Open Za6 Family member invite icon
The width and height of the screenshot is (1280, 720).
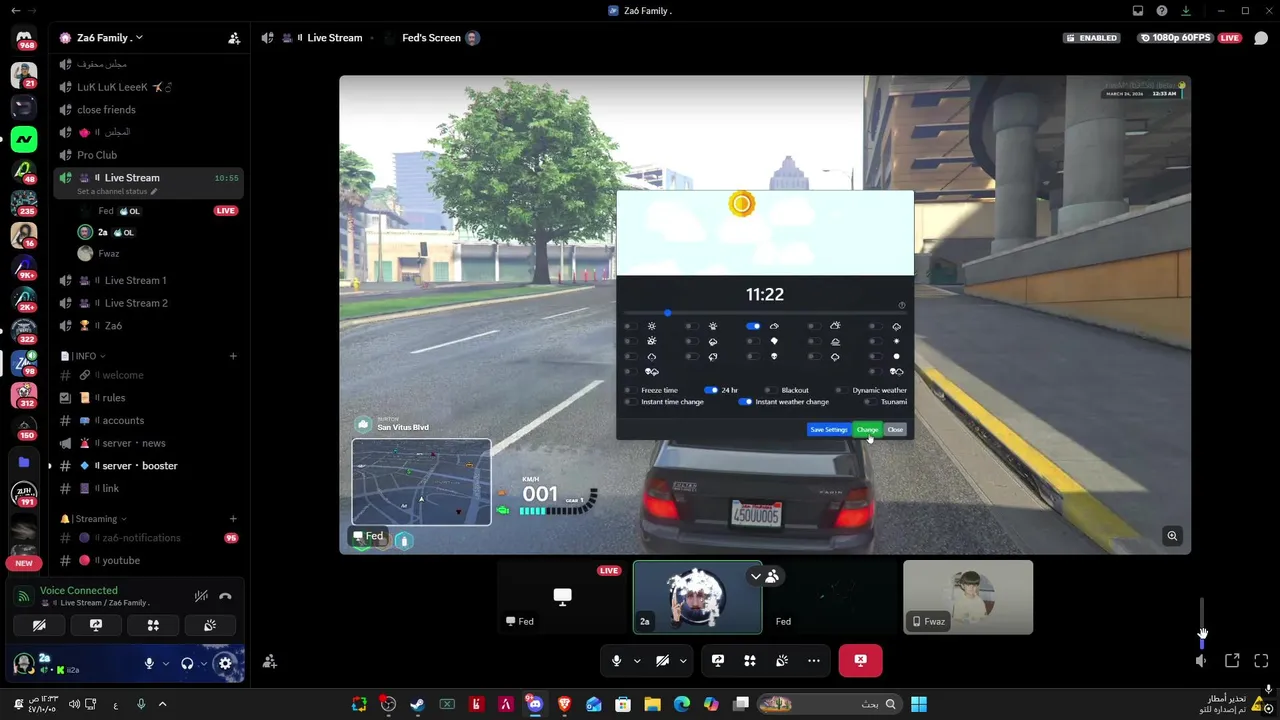tap(234, 38)
